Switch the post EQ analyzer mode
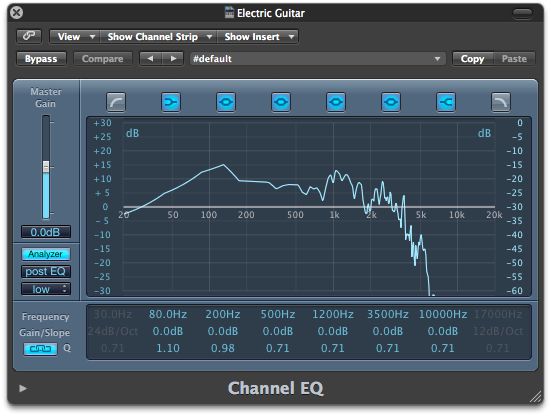The height and width of the screenshot is (416, 551). [46, 272]
